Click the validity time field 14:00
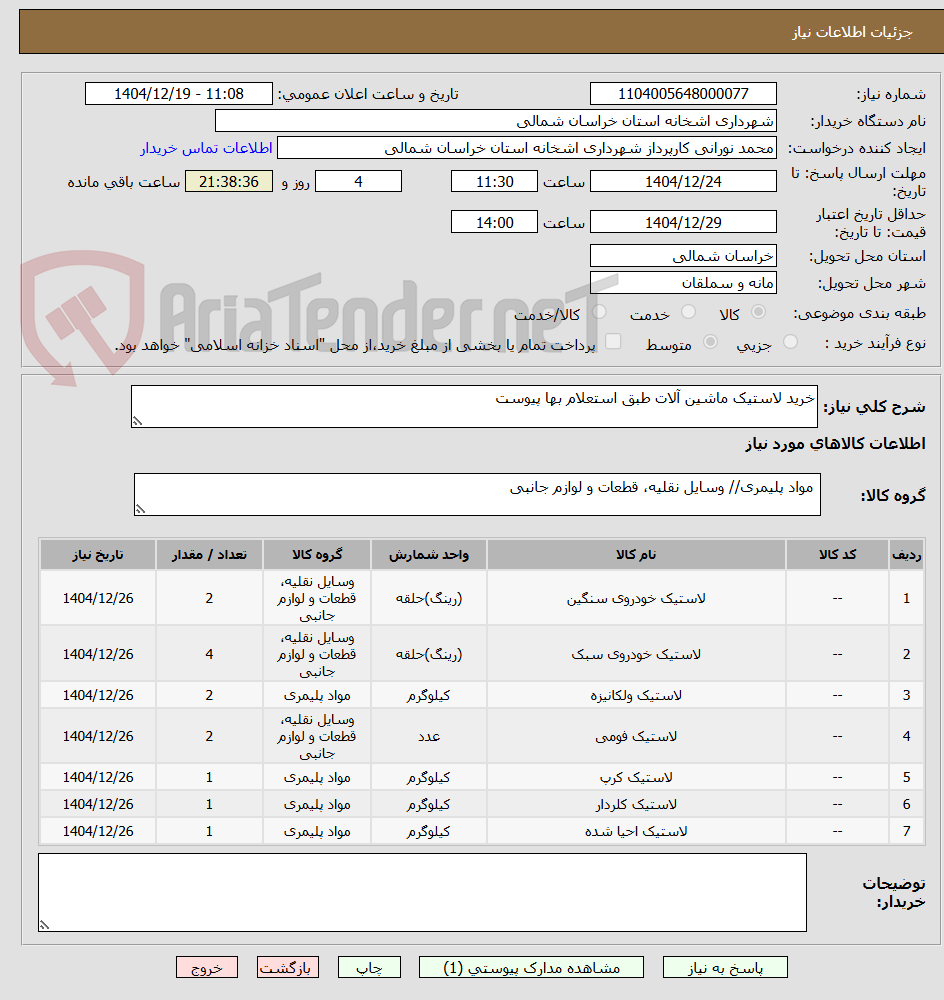This screenshot has height=1000, width=944. coord(494,222)
